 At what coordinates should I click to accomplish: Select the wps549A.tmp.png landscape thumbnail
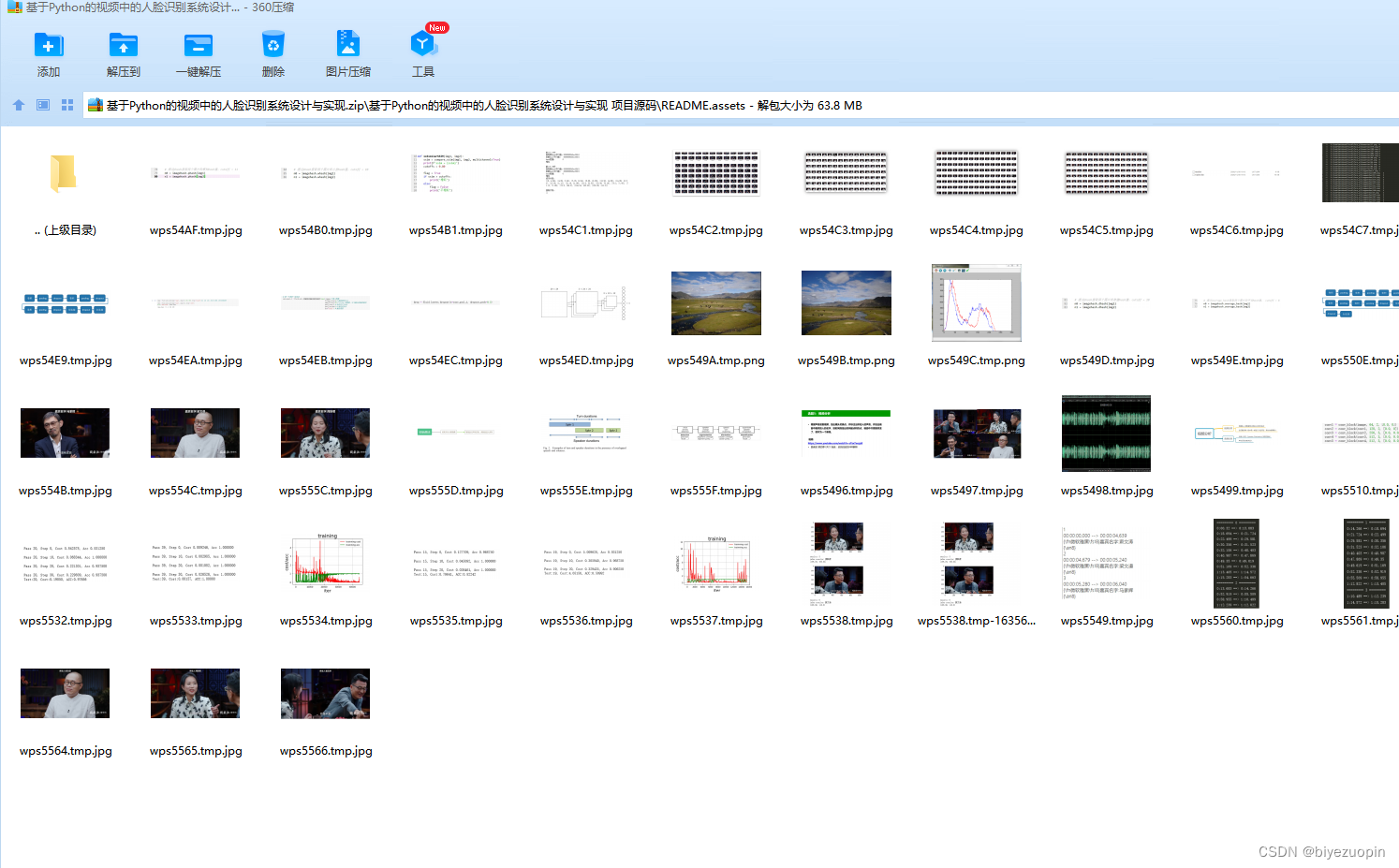pyautogui.click(x=716, y=303)
